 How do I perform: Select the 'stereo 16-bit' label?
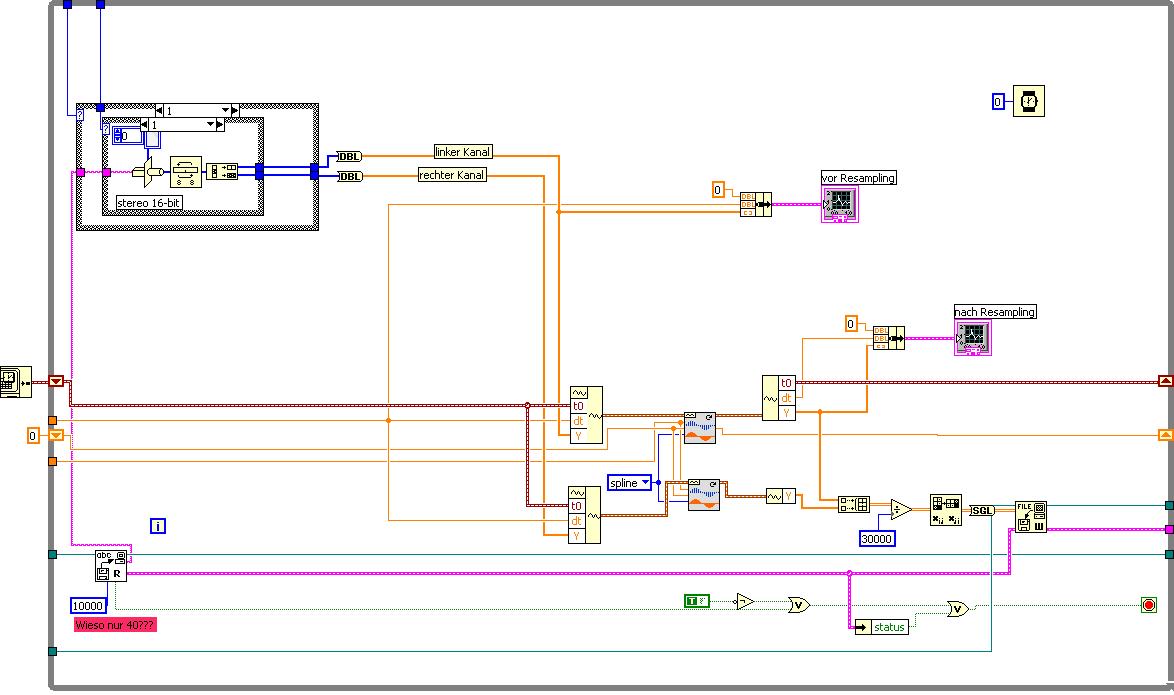point(149,203)
